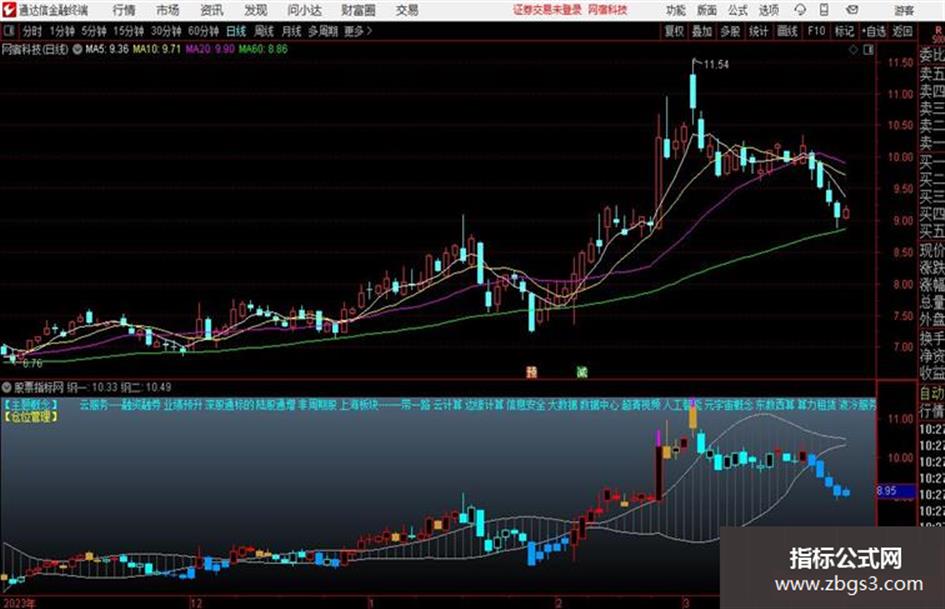The image size is (945, 609).
Task: Select the 周线 weekly period tab
Action: [264, 31]
